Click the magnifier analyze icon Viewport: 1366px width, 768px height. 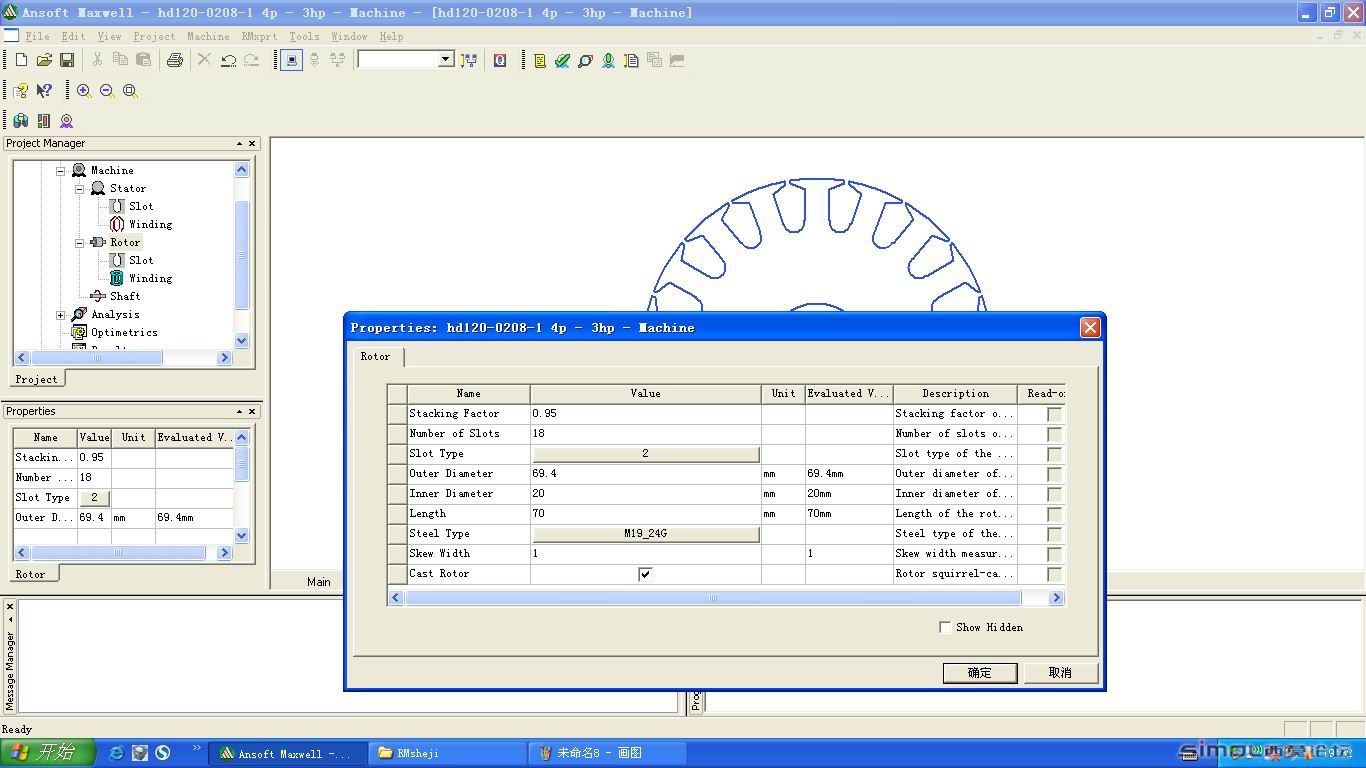[x=586, y=60]
